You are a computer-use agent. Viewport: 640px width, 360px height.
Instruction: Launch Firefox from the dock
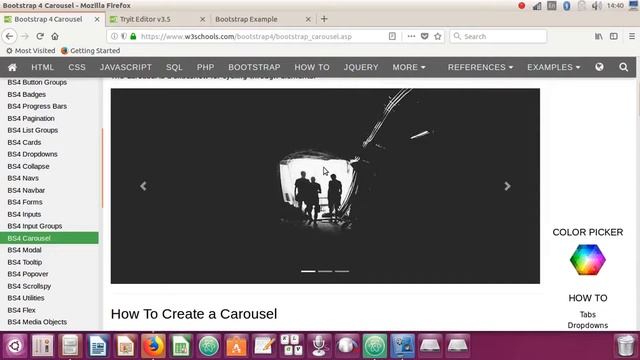pyautogui.click(x=153, y=346)
